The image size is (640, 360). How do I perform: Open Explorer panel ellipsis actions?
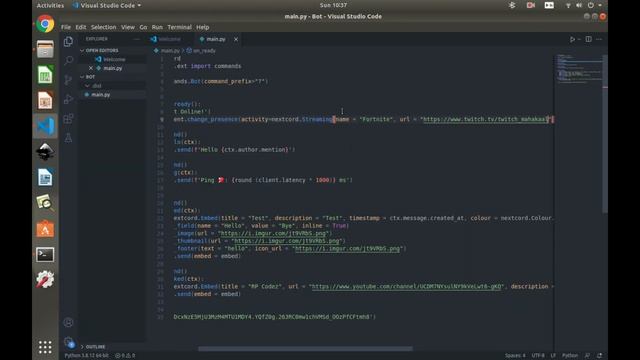[136, 39]
